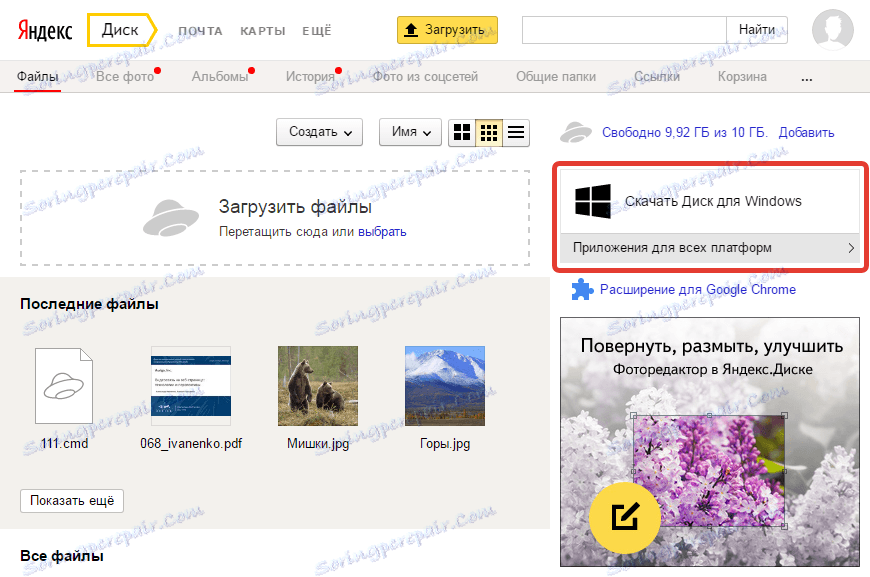Click the cloud disk icon beside free space
Screen dimensions: 870x577
[x=576, y=133]
